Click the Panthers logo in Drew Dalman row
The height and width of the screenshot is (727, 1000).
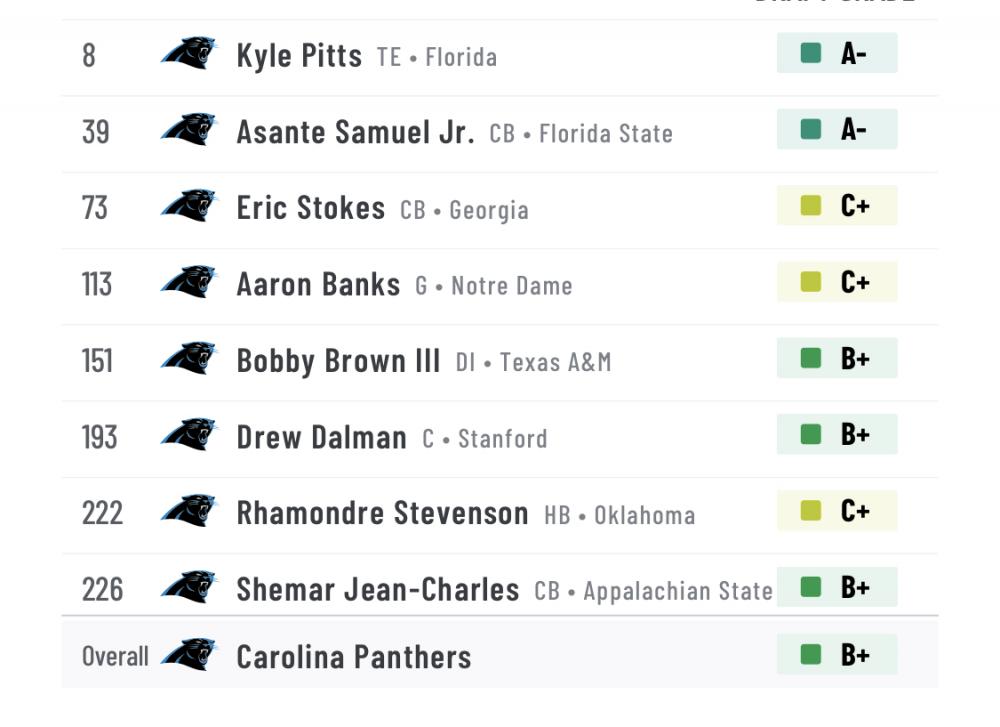click(x=189, y=435)
